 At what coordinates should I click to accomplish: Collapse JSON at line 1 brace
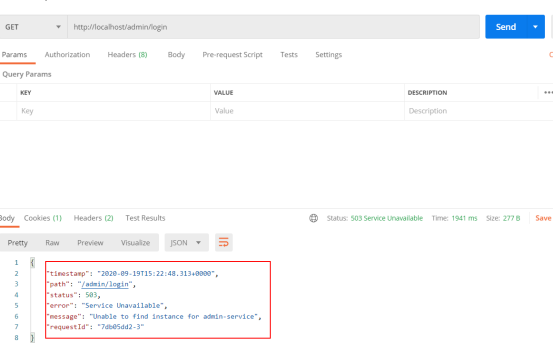(x=32, y=263)
